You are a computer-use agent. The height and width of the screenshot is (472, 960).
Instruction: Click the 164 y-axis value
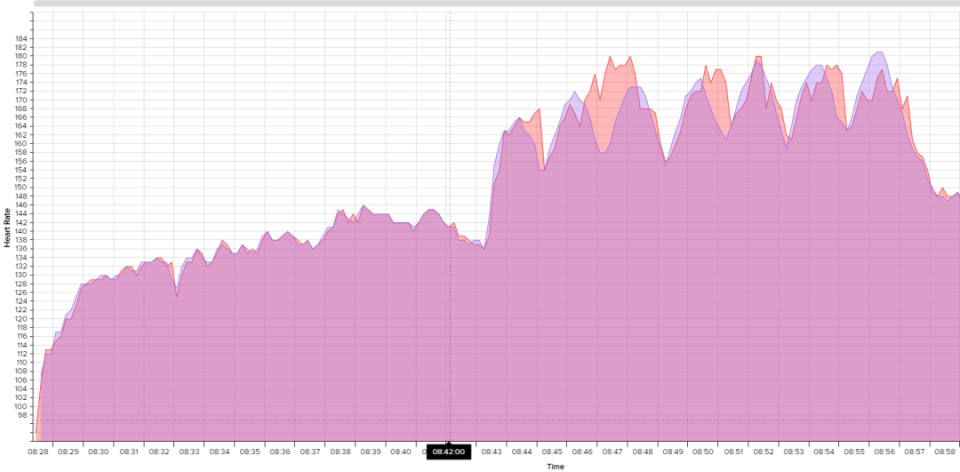(x=23, y=126)
